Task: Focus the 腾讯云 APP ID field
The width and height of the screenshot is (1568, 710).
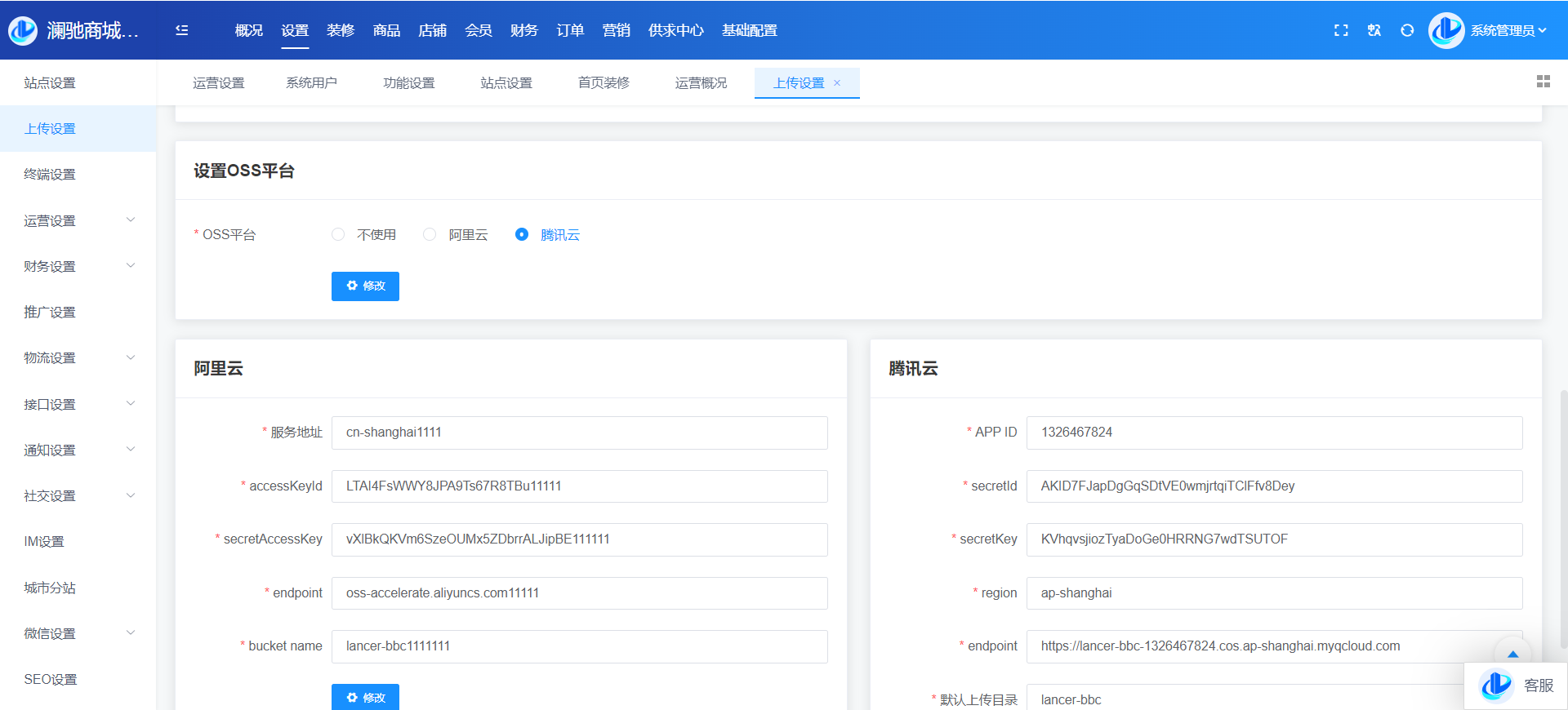Action: point(1274,433)
